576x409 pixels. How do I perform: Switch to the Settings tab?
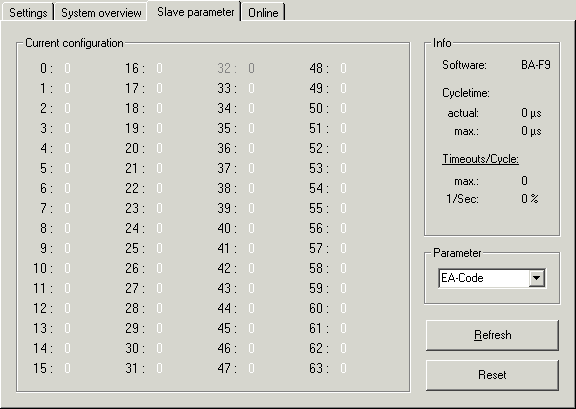pos(28,13)
